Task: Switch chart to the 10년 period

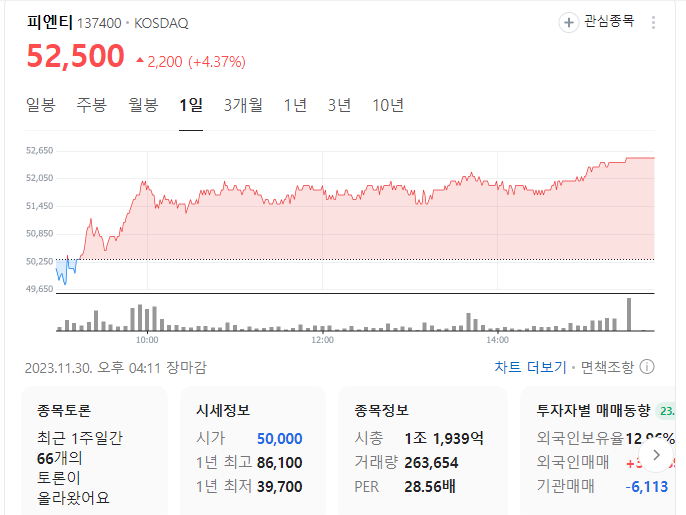Action: coord(388,105)
